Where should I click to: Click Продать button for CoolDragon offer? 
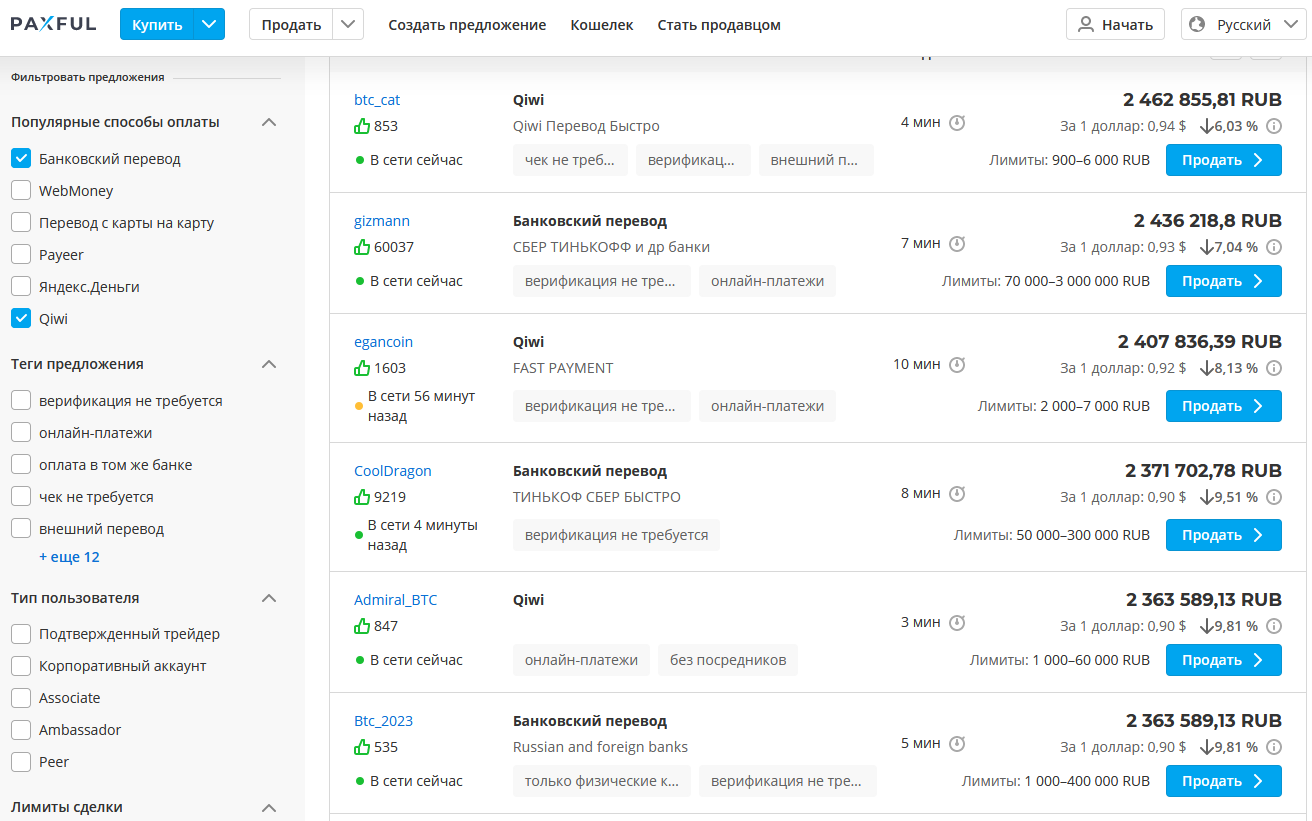(x=1223, y=535)
